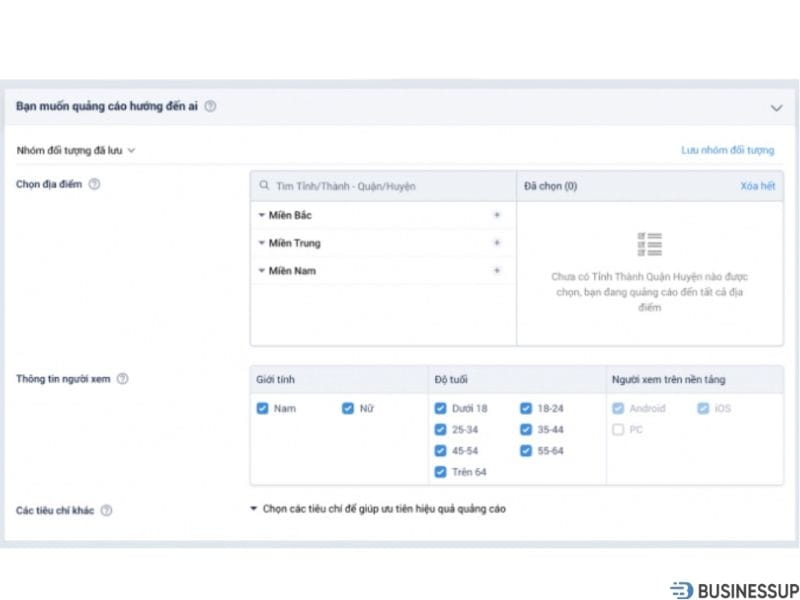Expand the Miền Bắc region tree
The image size is (800, 600).
coord(262,215)
